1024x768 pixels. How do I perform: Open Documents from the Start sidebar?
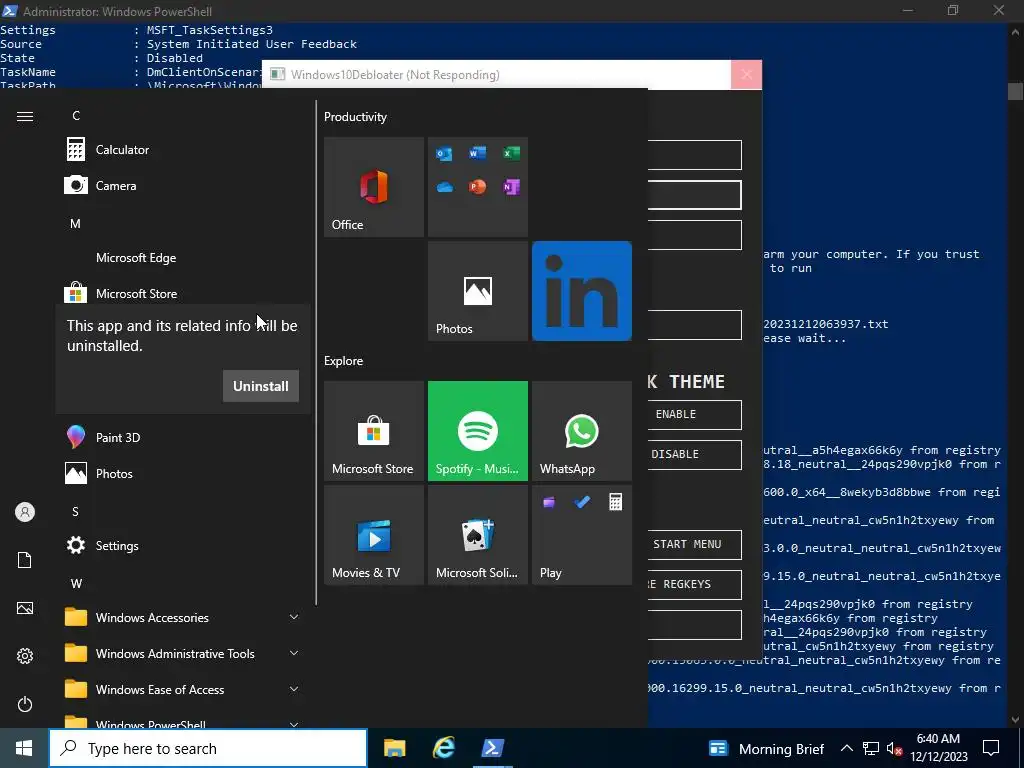coord(25,560)
